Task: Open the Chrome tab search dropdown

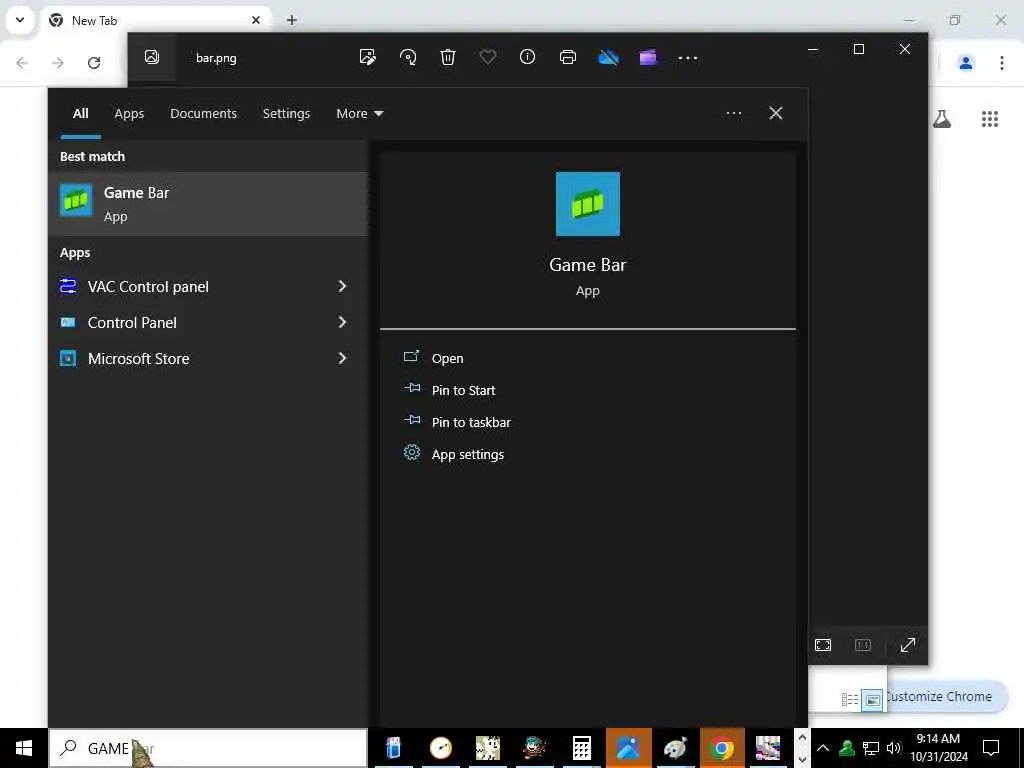Action: (x=20, y=20)
